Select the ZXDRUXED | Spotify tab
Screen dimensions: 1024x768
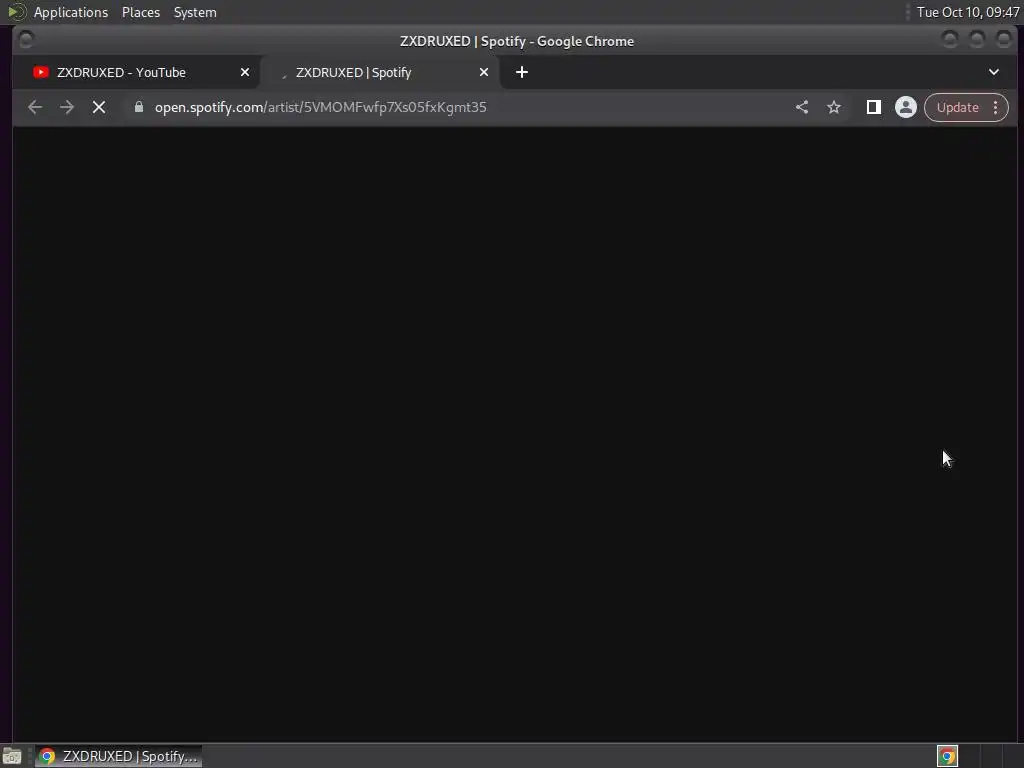coord(379,72)
